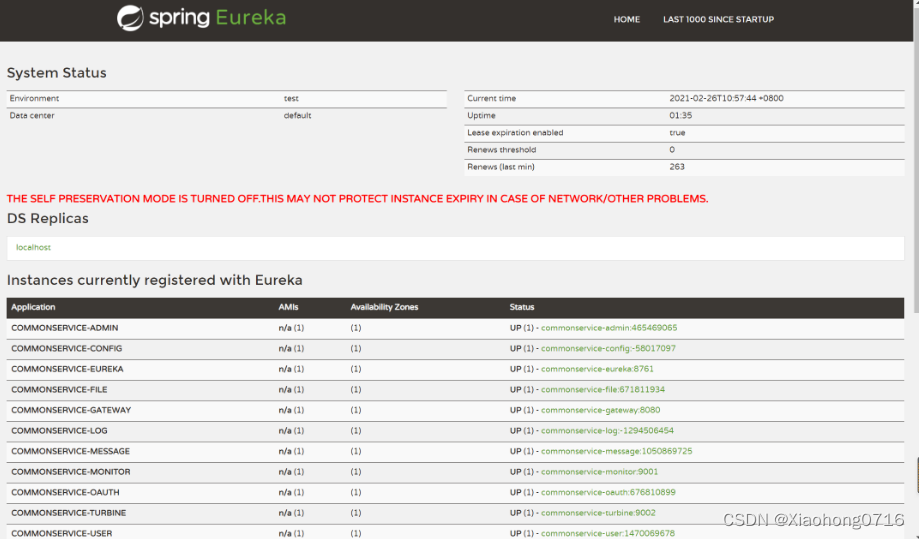Click the Spring Eureka logo
Image resolution: width=919 pixels, height=539 pixels.
coord(201,18)
